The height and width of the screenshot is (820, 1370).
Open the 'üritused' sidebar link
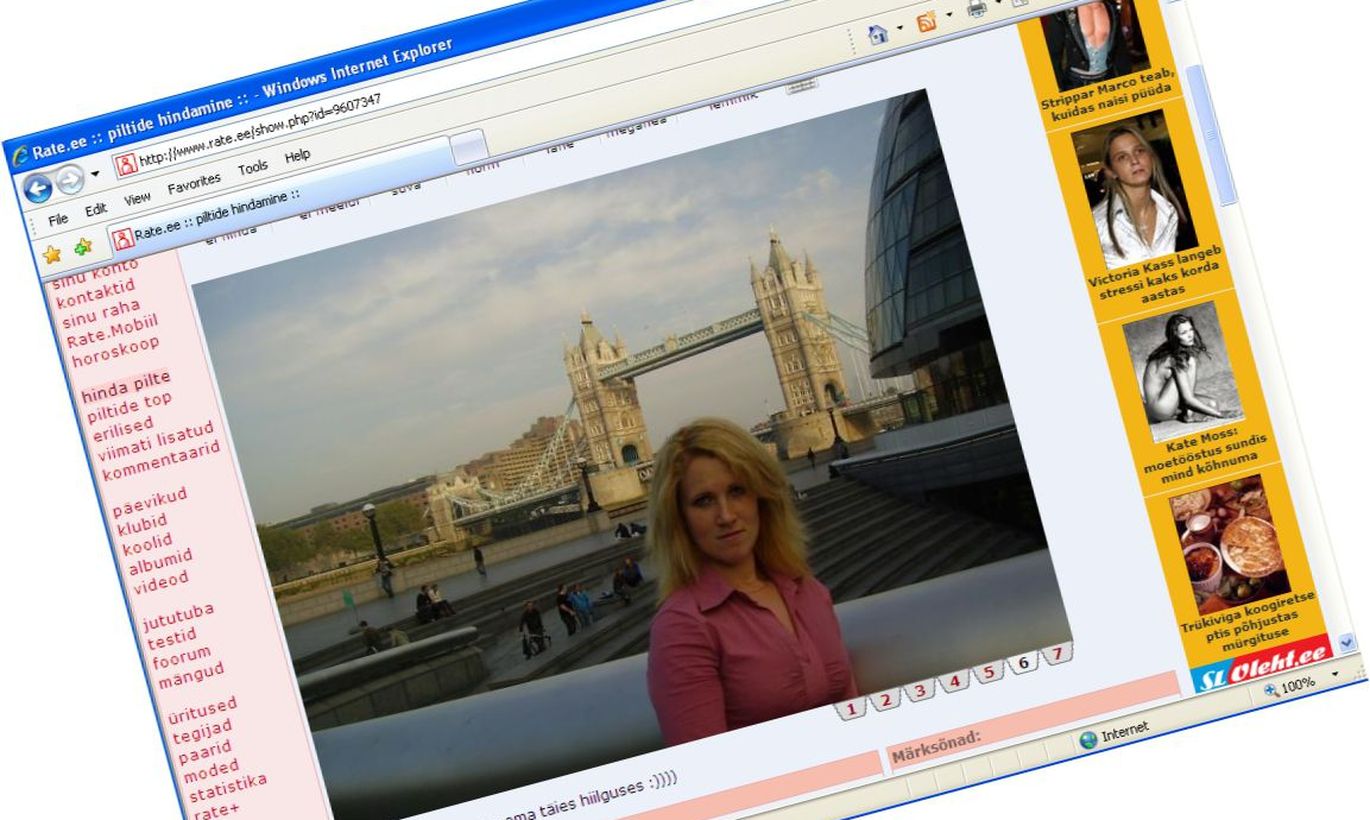tap(202, 712)
